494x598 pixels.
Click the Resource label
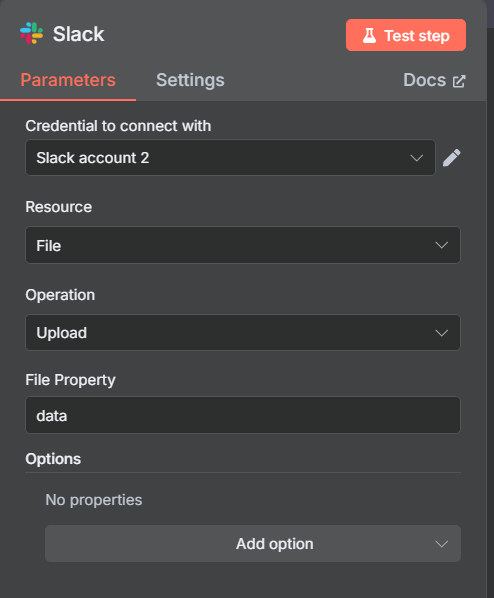click(59, 207)
